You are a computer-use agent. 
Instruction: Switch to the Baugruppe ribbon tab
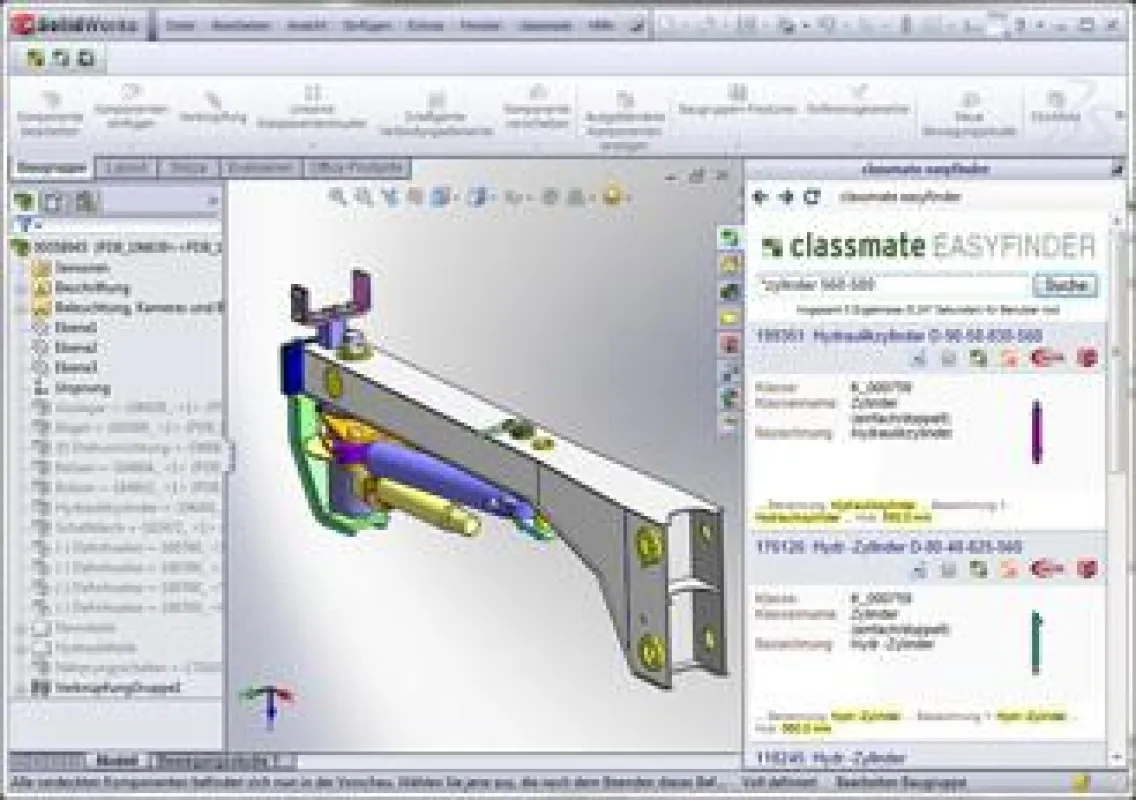tap(51, 168)
